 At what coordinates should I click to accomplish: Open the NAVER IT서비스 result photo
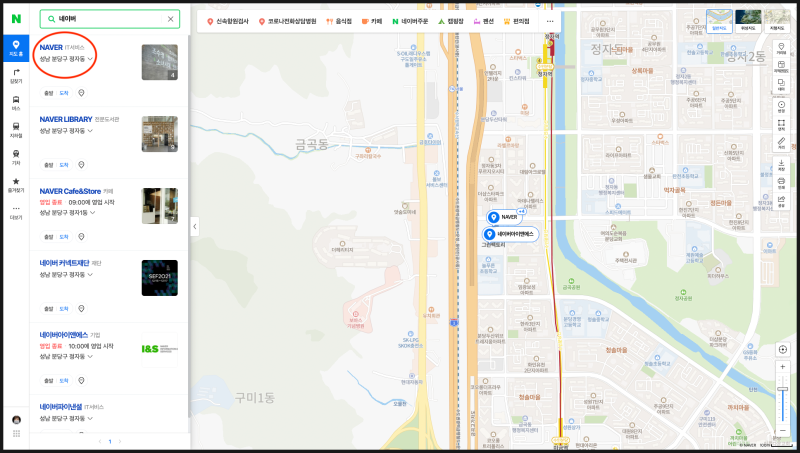160,62
